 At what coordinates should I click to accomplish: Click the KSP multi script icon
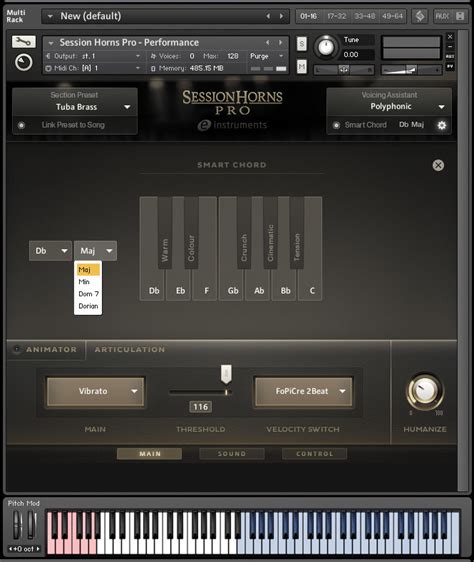[x=420, y=16]
